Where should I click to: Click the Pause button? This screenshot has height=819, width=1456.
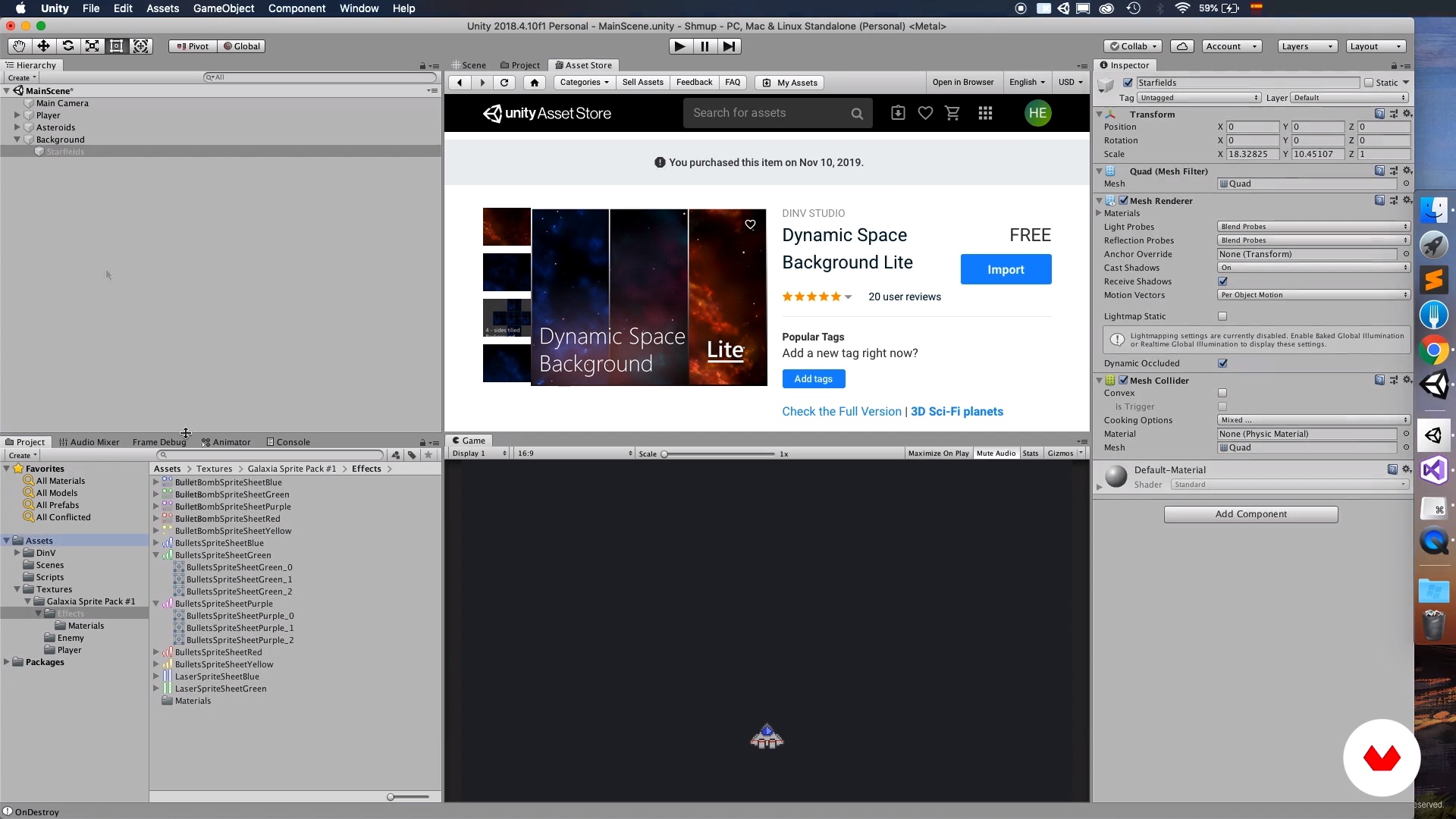coord(704,46)
